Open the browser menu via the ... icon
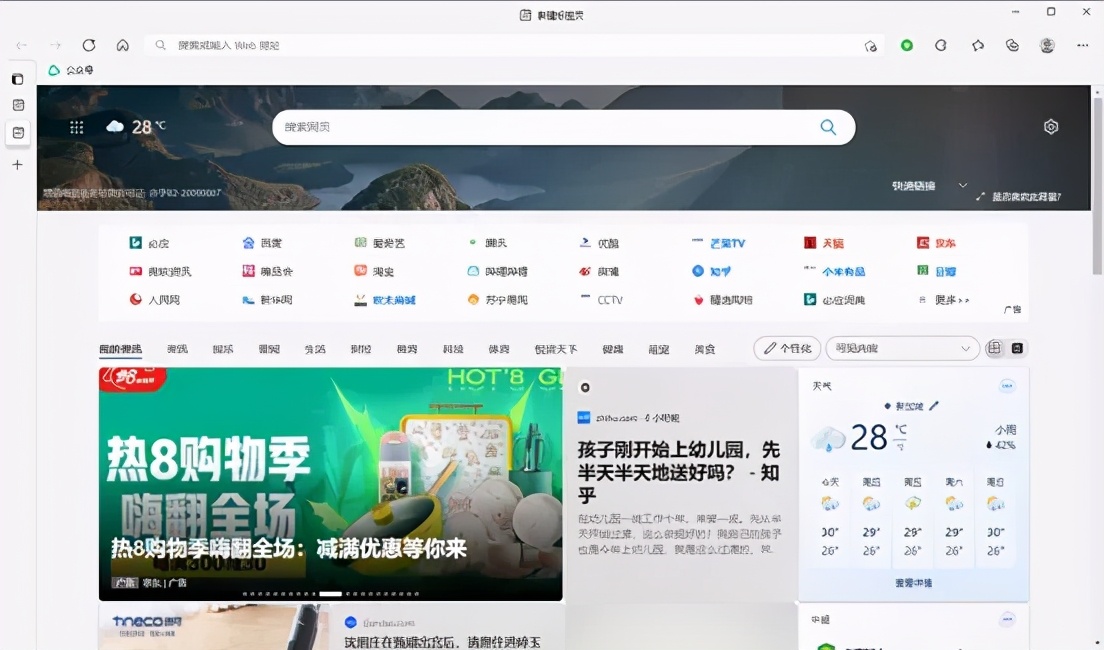The image size is (1104, 650). (1082, 45)
